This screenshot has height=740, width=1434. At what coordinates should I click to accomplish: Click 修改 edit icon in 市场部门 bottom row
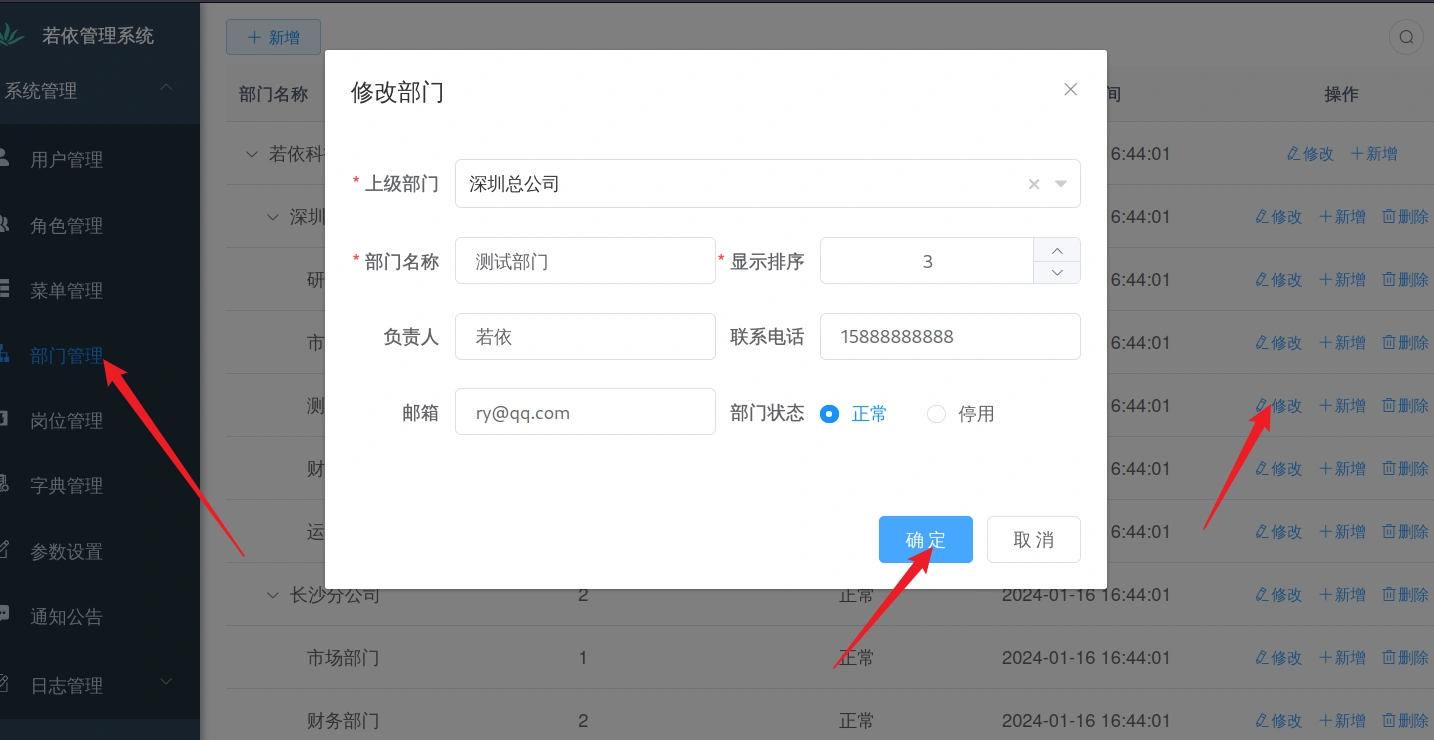[x=1262, y=658]
